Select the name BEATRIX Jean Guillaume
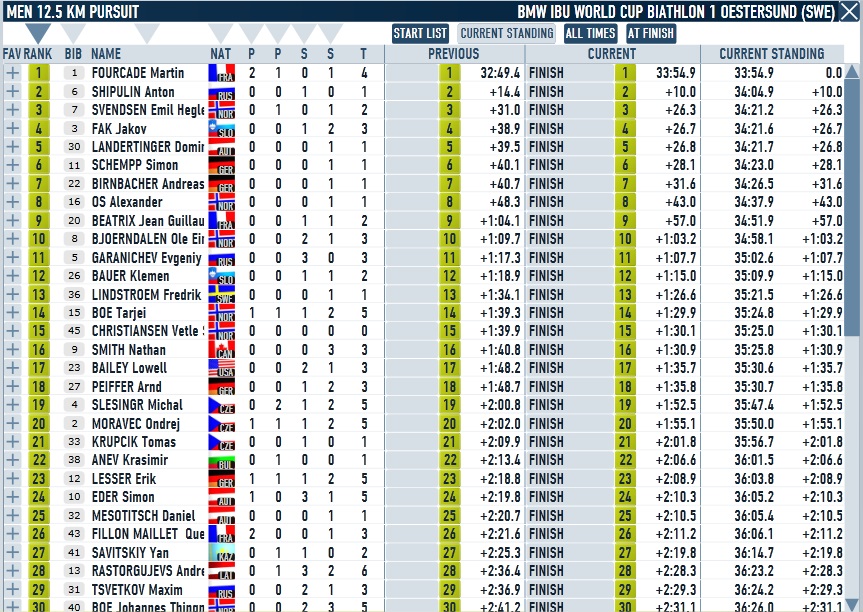This screenshot has width=863, height=612. pyautogui.click(x=148, y=221)
